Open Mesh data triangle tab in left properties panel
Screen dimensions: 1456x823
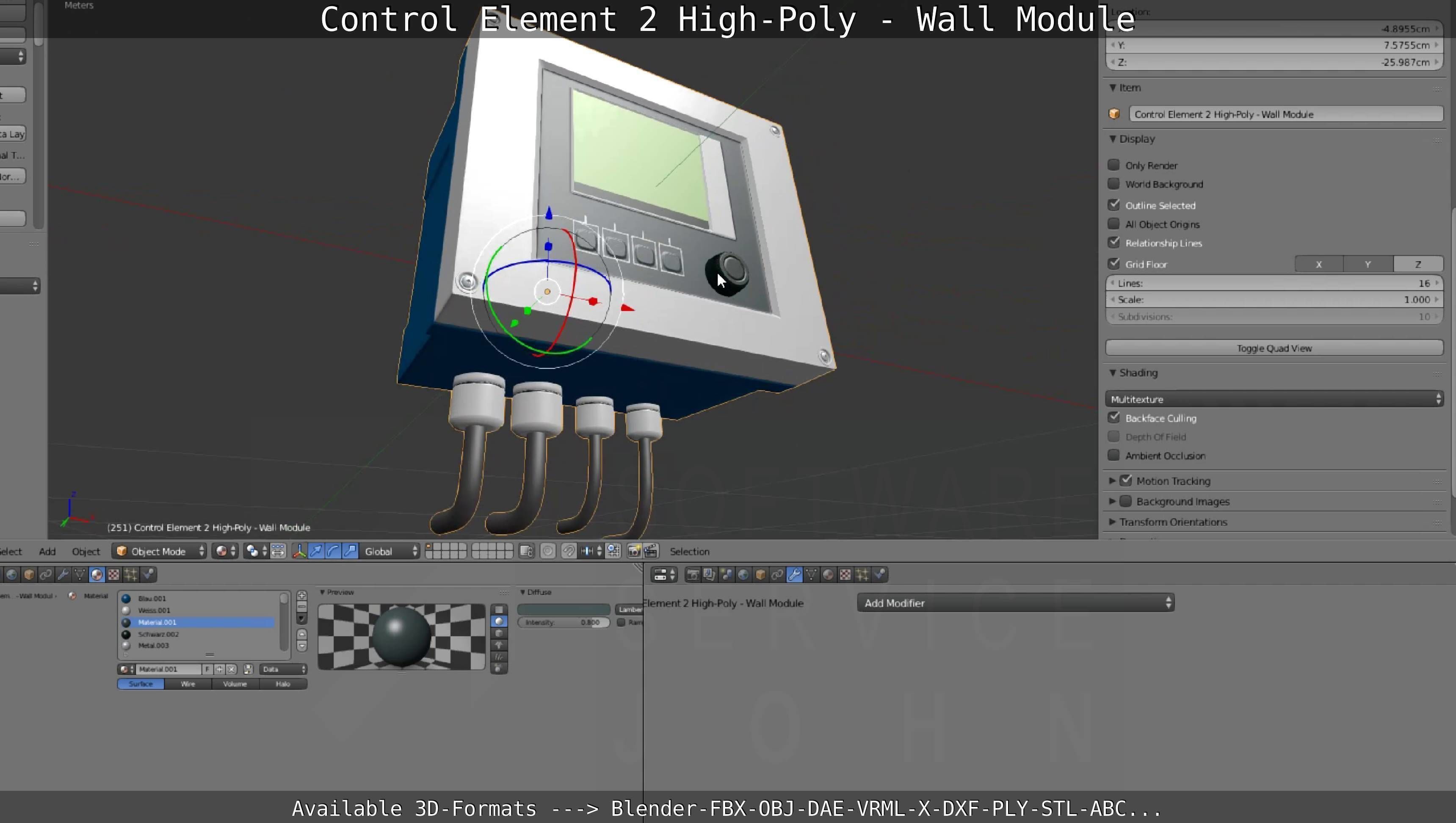tap(80, 575)
